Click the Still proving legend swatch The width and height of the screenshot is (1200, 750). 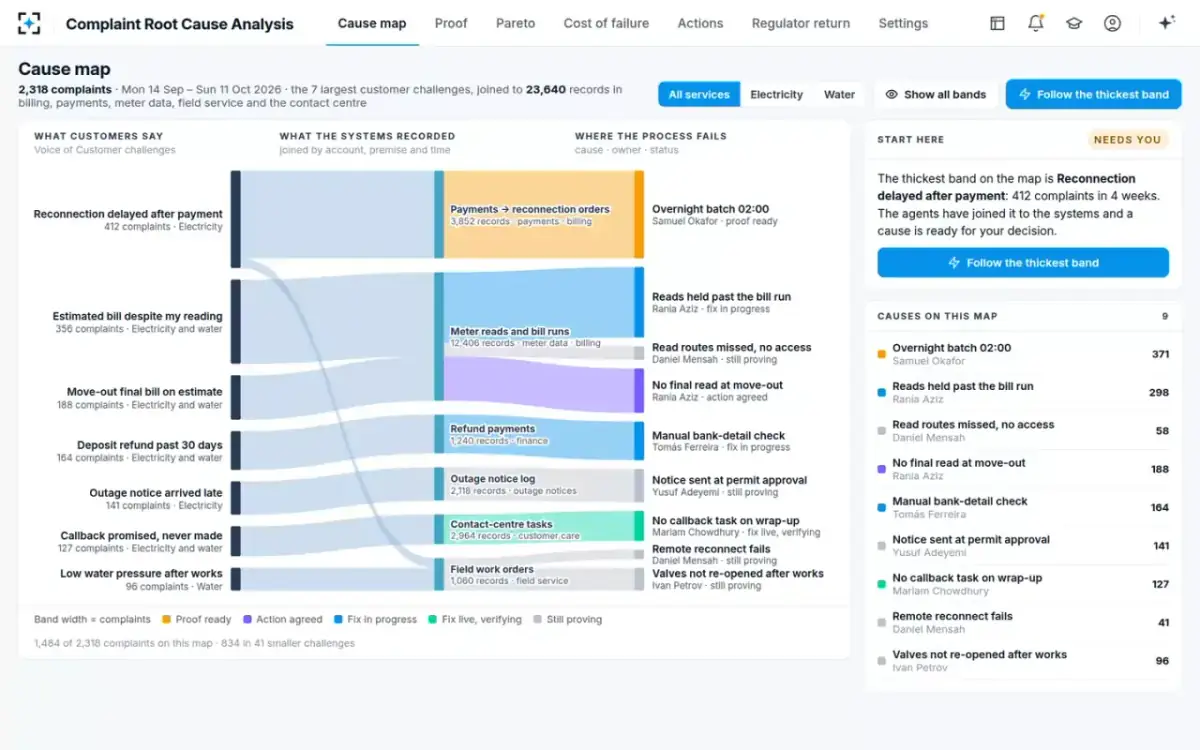tap(539, 620)
